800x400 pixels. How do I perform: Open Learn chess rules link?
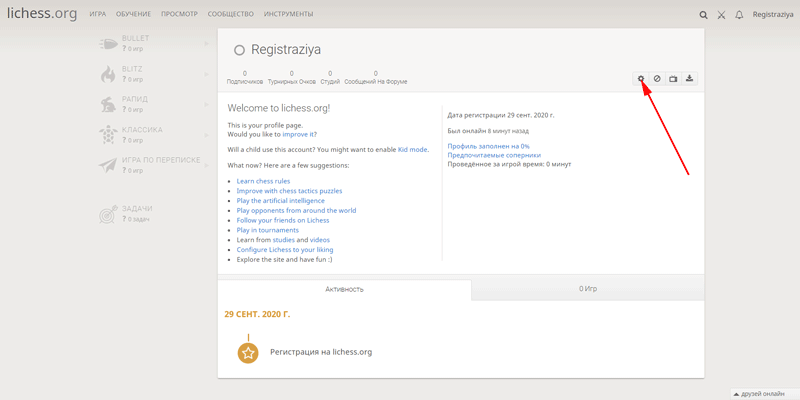[263, 181]
